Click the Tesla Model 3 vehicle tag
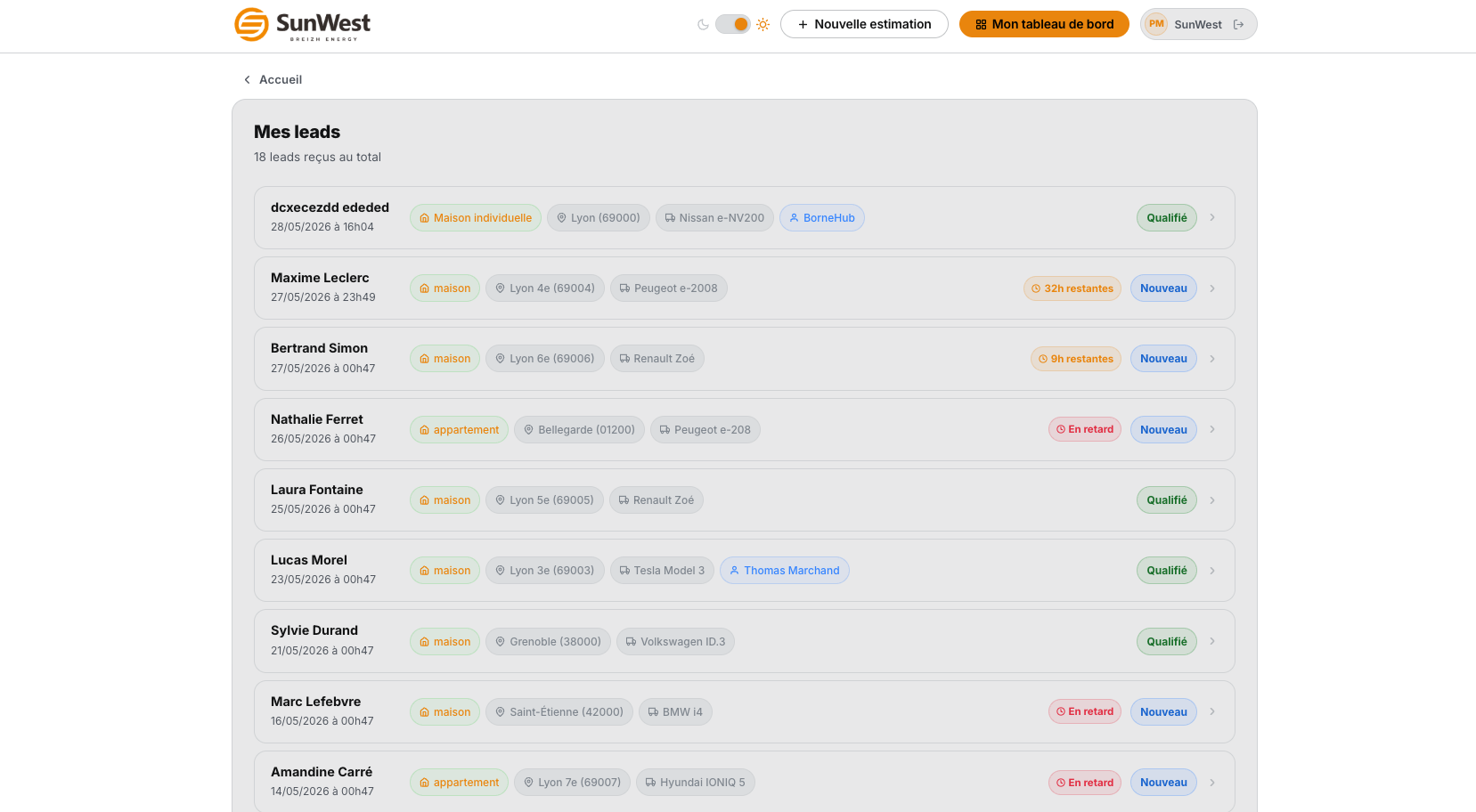Viewport: 1476px width, 812px height. (x=662, y=571)
